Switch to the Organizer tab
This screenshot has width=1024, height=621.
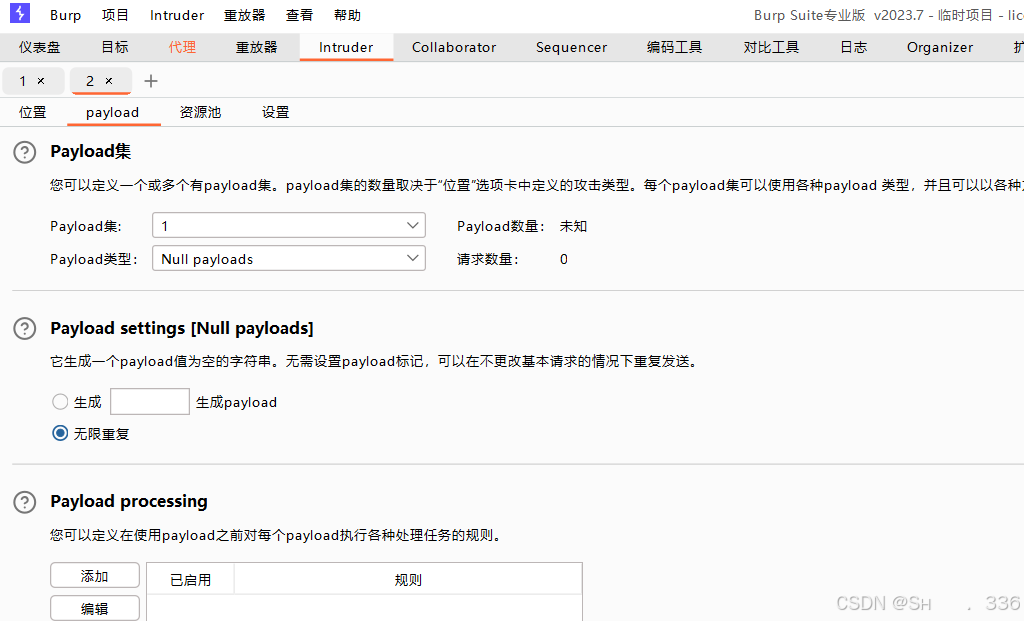tap(940, 47)
